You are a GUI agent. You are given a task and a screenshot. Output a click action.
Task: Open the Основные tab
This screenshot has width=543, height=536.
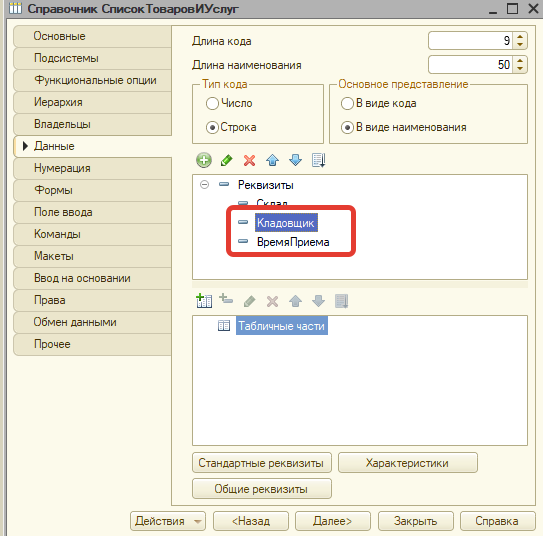click(x=92, y=36)
